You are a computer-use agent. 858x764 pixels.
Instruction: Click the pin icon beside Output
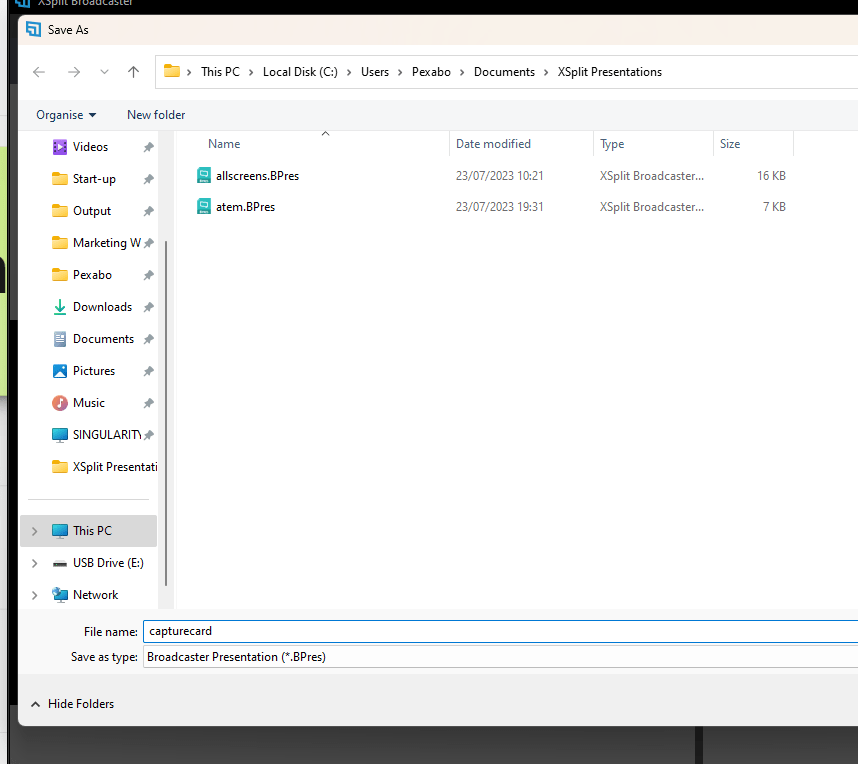tap(148, 211)
